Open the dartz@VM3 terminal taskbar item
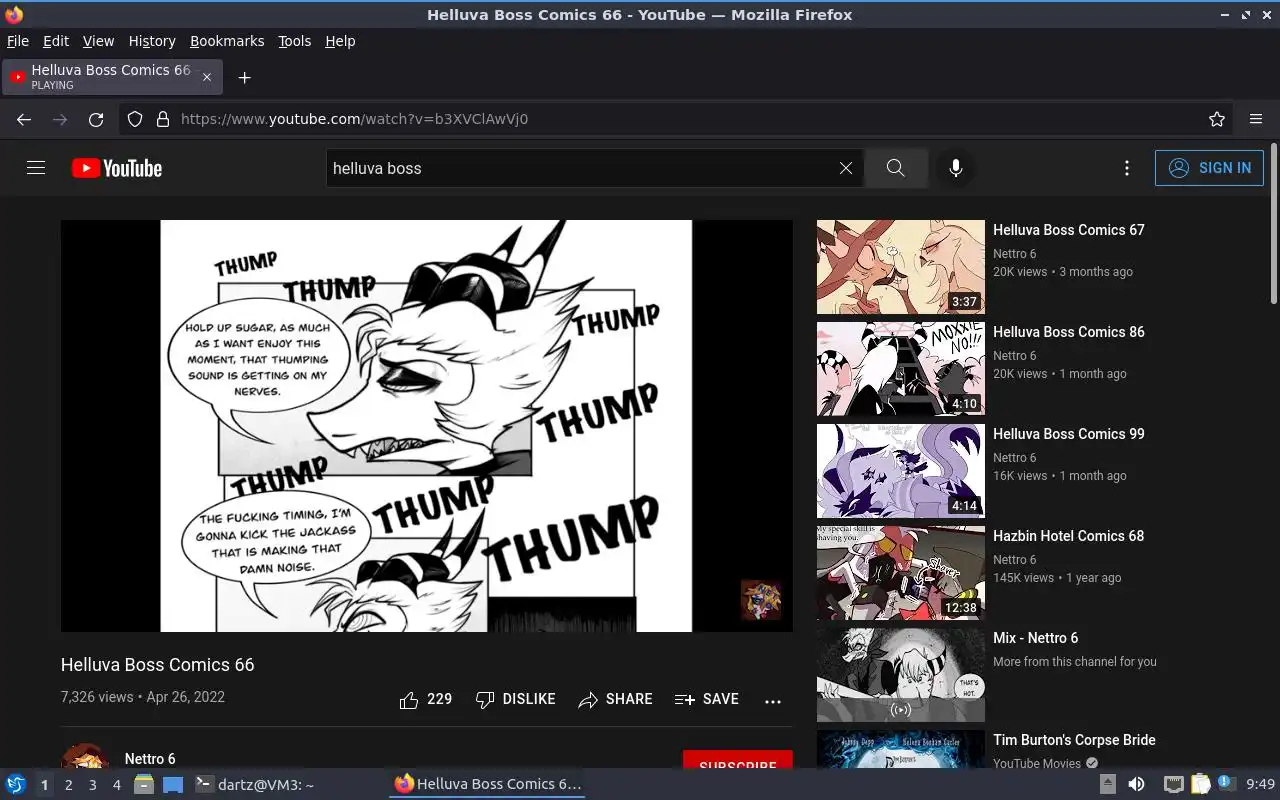 click(254, 785)
